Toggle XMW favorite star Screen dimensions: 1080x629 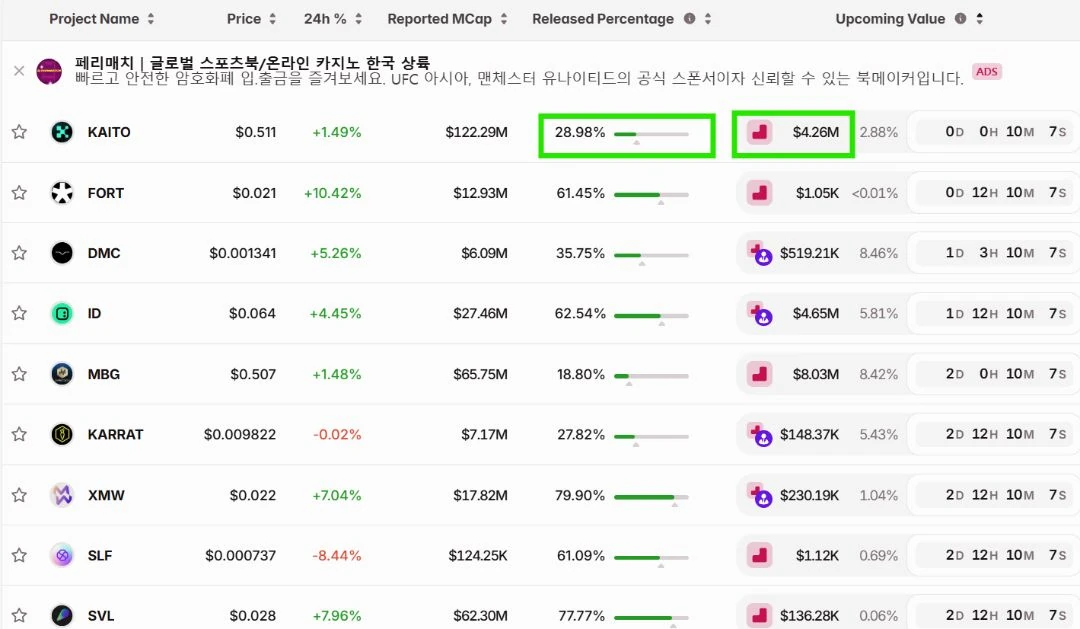pos(19,495)
